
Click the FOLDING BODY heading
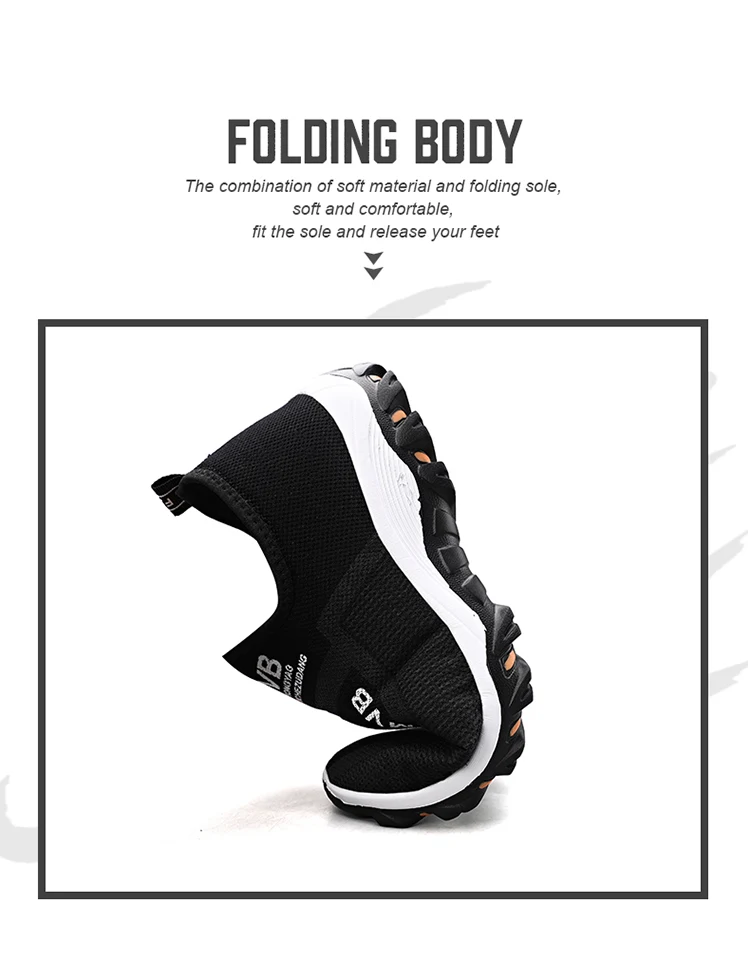click(x=375, y=141)
